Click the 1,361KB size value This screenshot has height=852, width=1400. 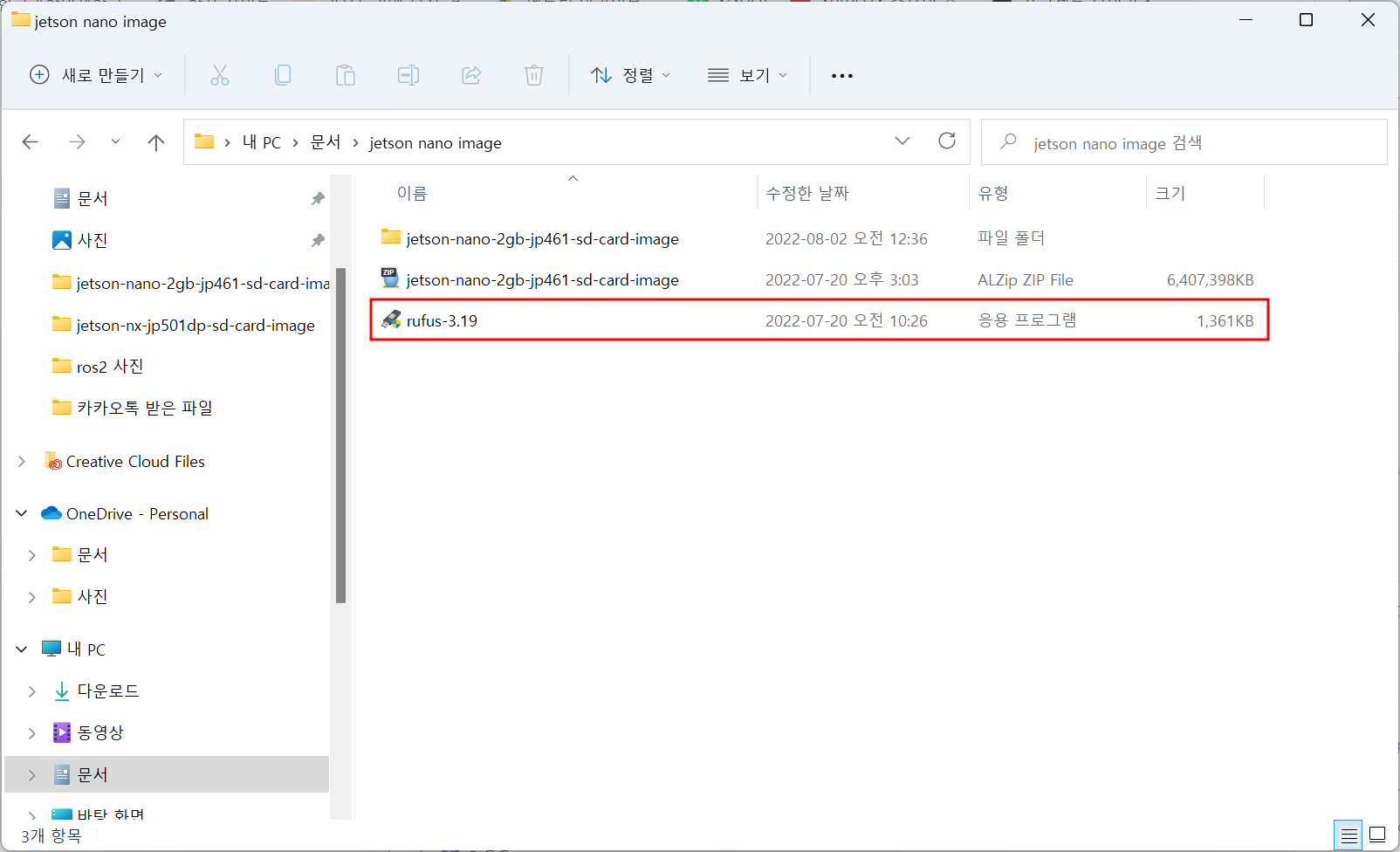click(x=1225, y=321)
